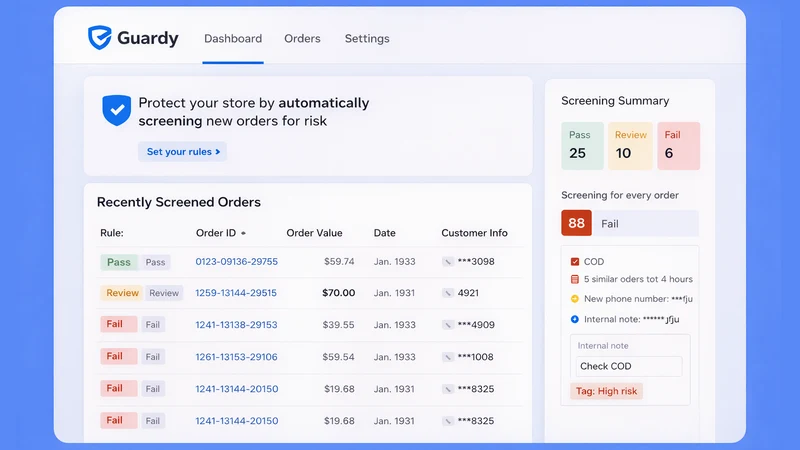
Task: Select the Fail 6 summary card
Action: coord(679,146)
